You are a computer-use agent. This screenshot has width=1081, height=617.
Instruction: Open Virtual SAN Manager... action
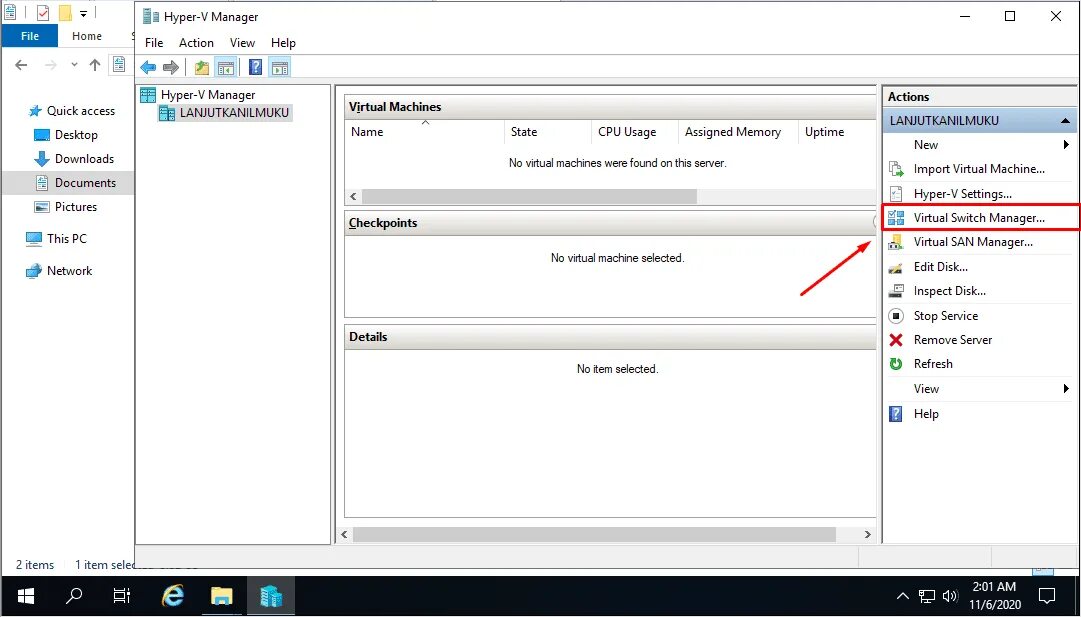pyautogui.click(x=973, y=242)
